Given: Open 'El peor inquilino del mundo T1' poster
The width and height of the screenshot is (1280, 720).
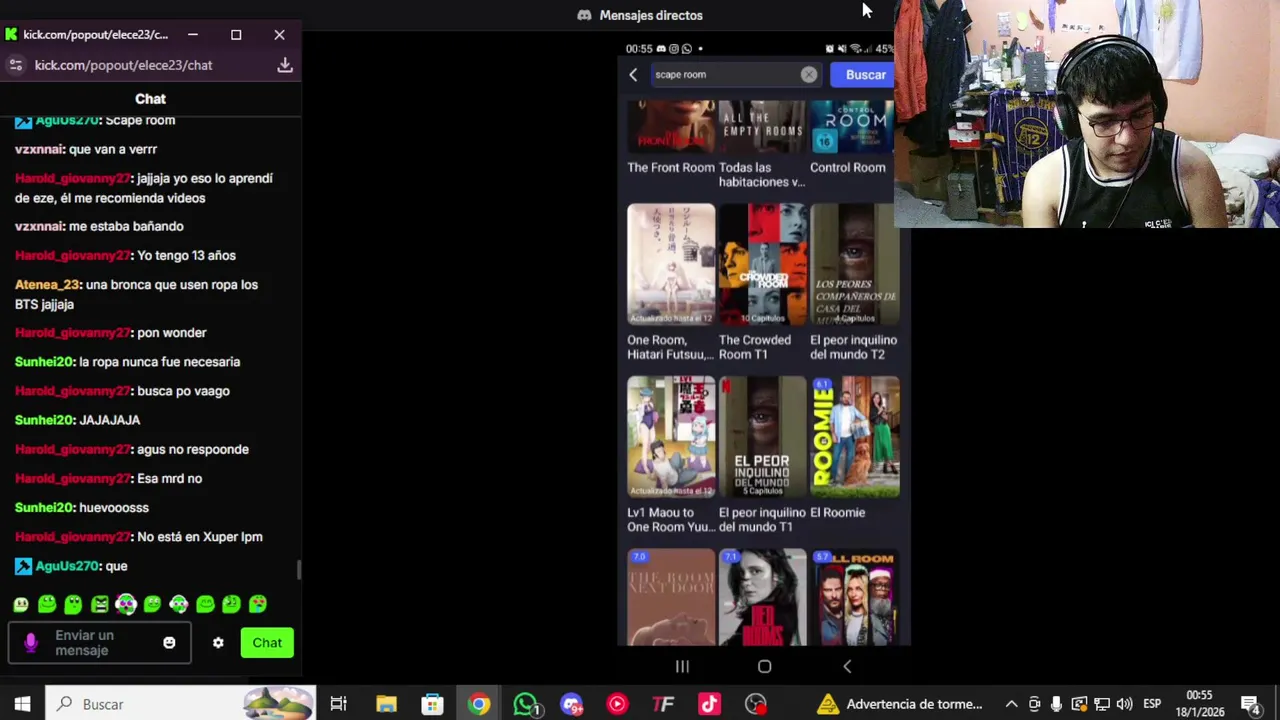Looking at the screenshot, I should pyautogui.click(x=762, y=437).
